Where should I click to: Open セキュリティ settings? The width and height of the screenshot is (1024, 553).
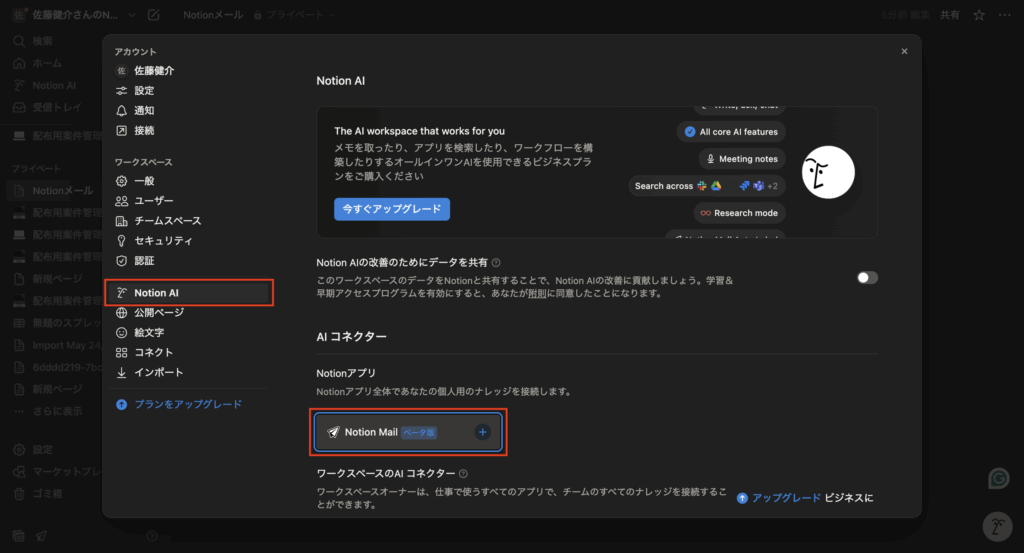163,241
